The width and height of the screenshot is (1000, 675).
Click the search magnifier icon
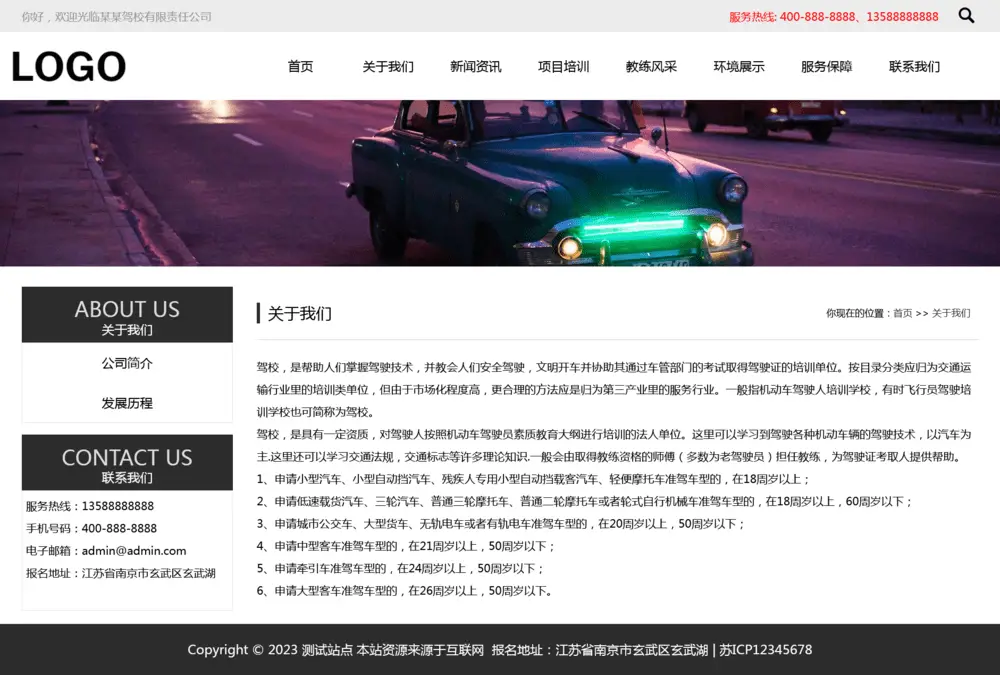965,16
